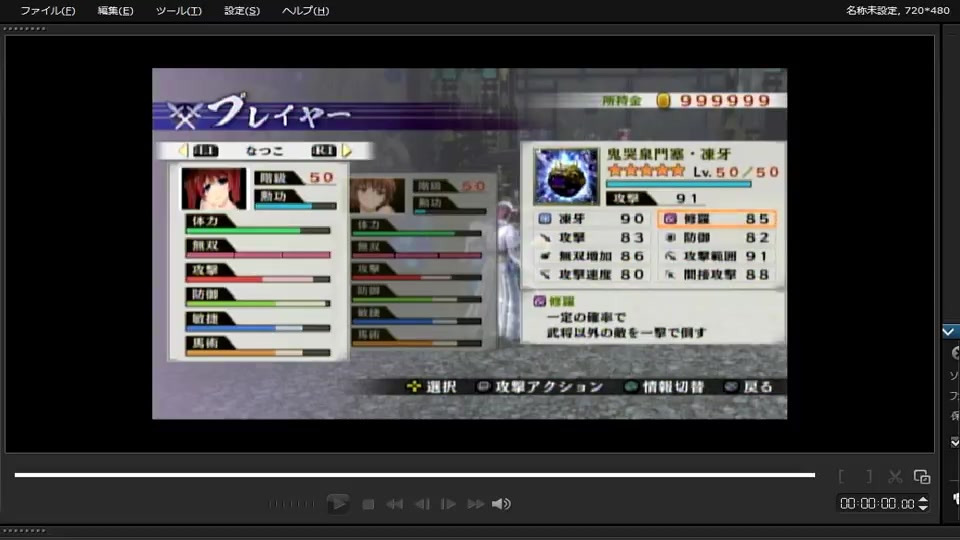The image size is (960, 540).
Task: Click the 00:00:00.00 timecode field
Action: tap(877, 503)
